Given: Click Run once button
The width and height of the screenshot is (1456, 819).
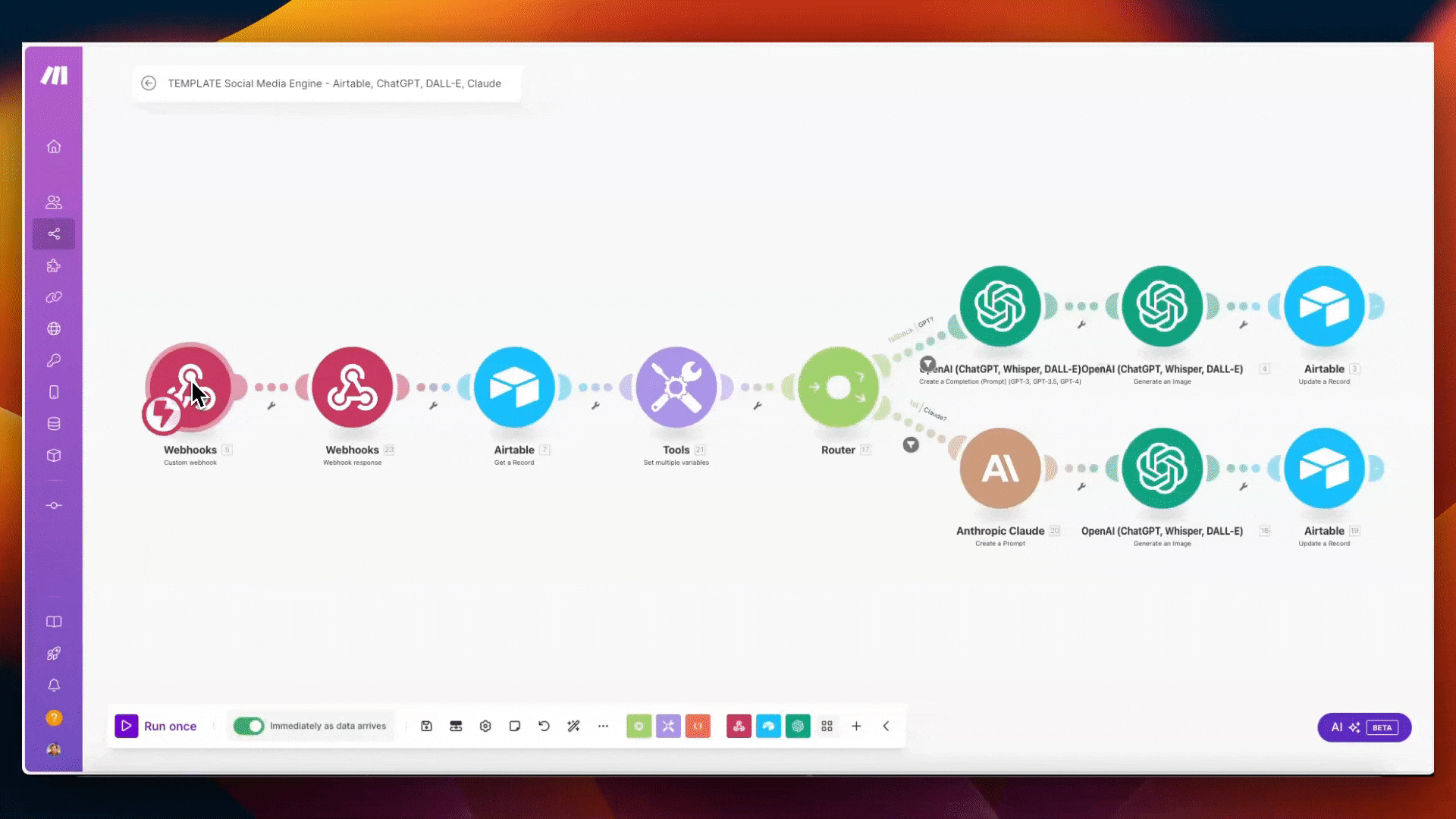Looking at the screenshot, I should (x=155, y=726).
